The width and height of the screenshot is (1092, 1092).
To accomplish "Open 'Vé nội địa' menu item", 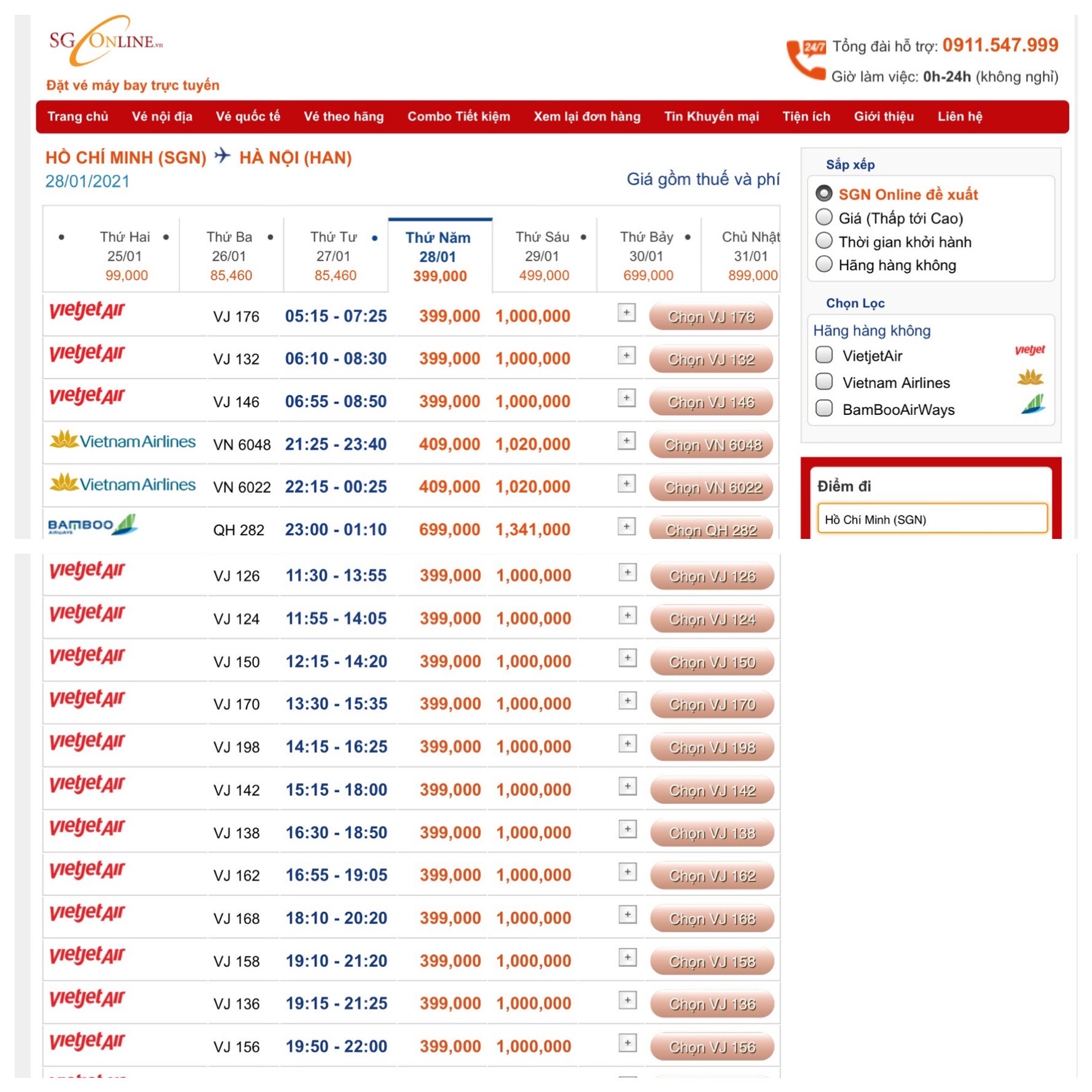I will pyautogui.click(x=162, y=116).
